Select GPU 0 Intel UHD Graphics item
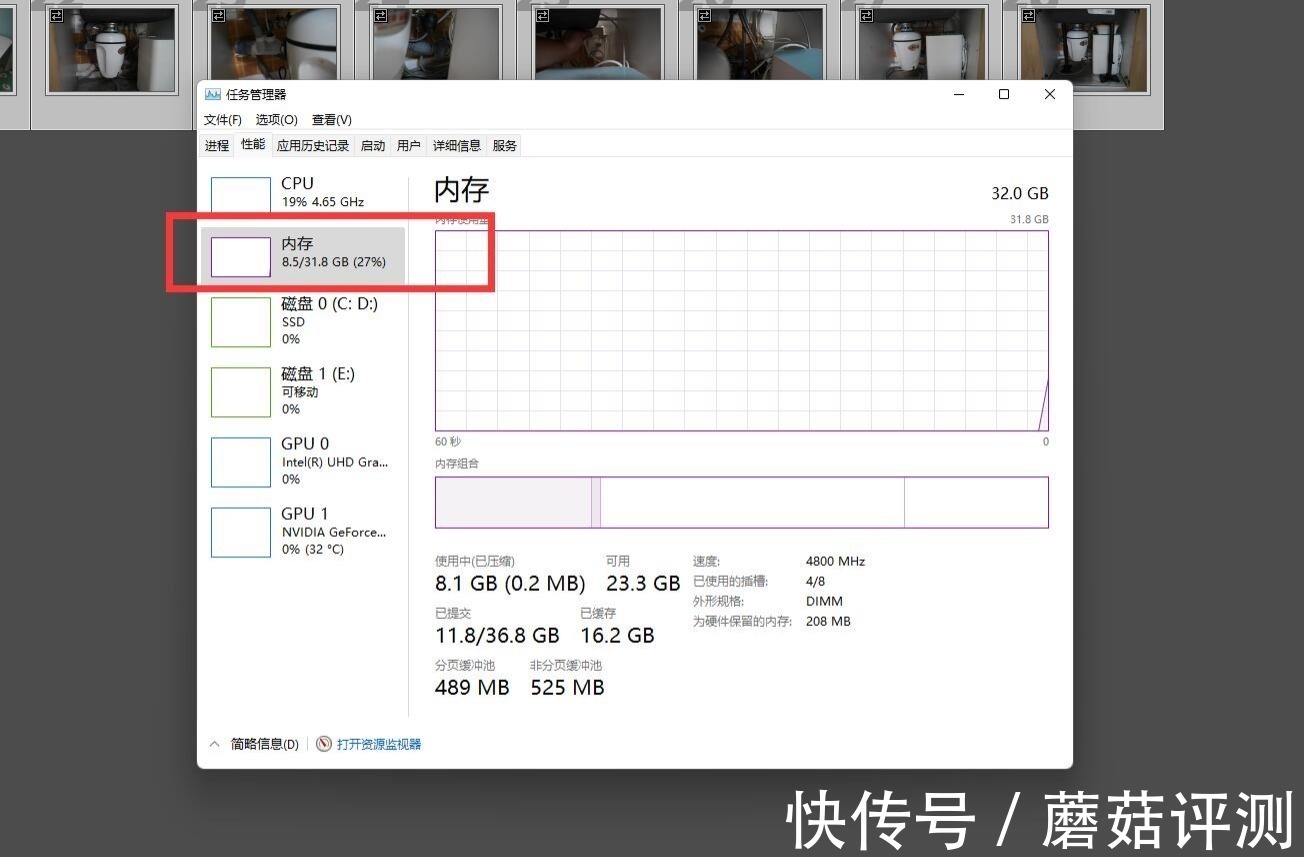The width and height of the screenshot is (1304, 857). [303, 461]
